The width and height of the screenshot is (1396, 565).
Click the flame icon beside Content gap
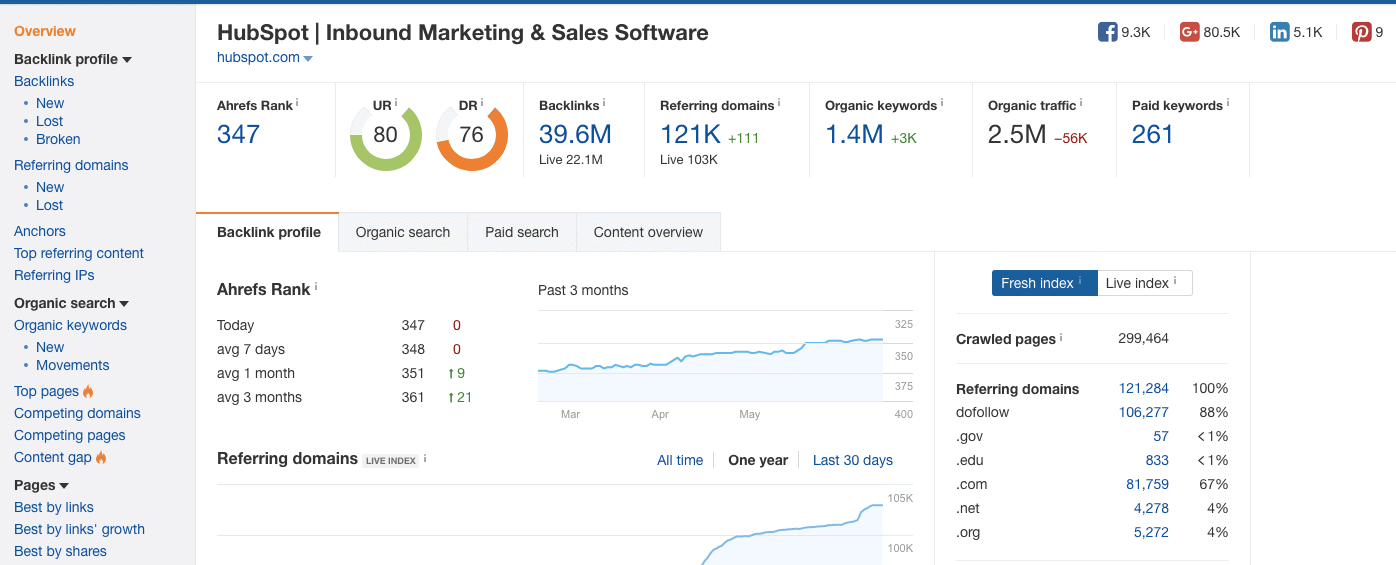101,457
